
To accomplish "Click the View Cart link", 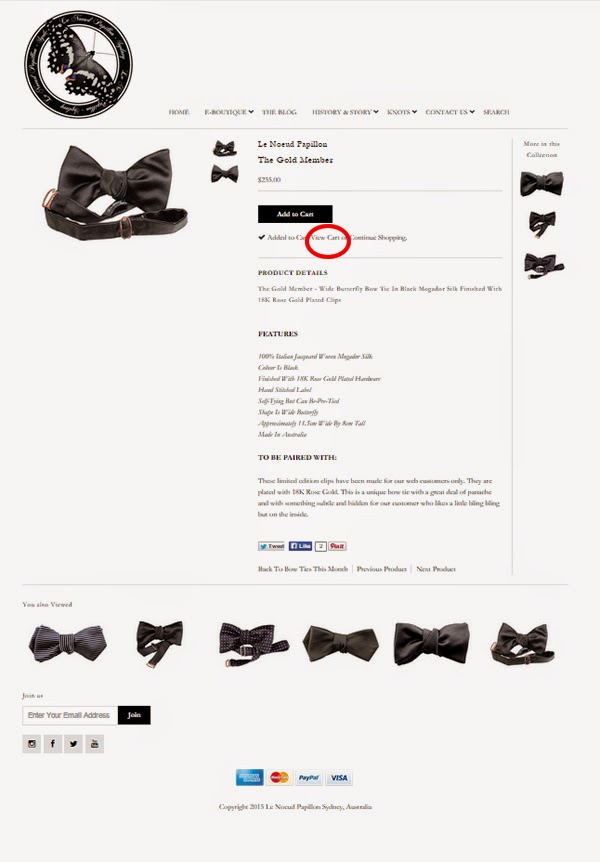I will [x=325, y=237].
